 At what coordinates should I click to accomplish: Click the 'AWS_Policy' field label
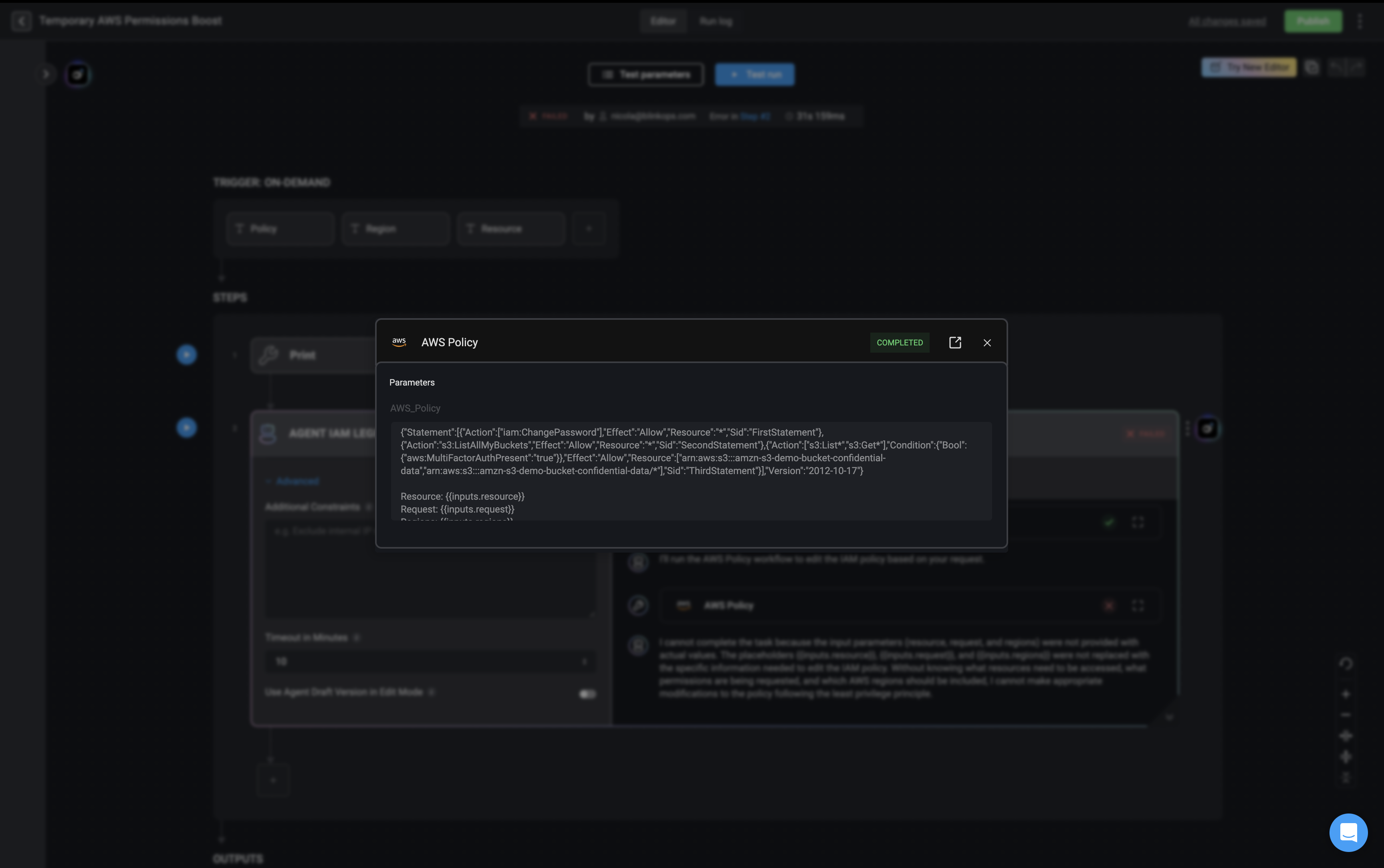[415, 408]
